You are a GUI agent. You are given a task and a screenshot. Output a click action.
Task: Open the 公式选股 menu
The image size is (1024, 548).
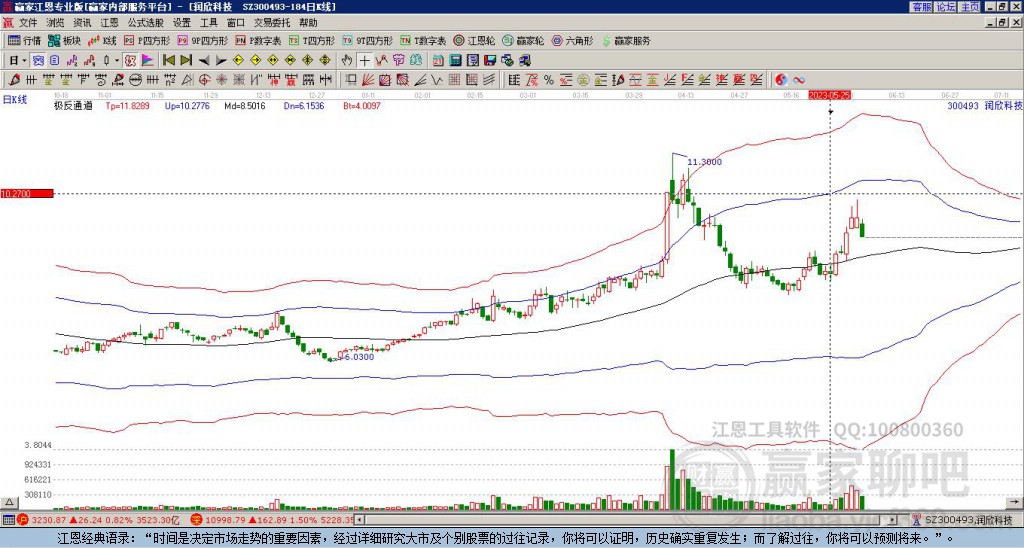point(146,23)
